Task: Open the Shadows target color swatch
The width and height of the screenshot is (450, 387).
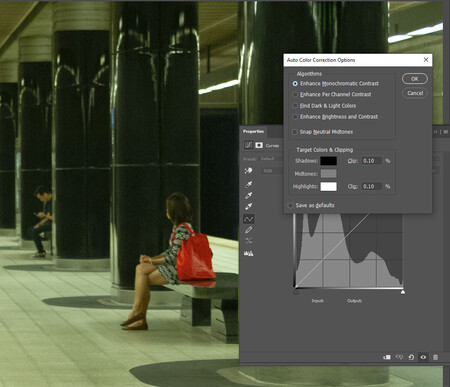Action: [328, 161]
